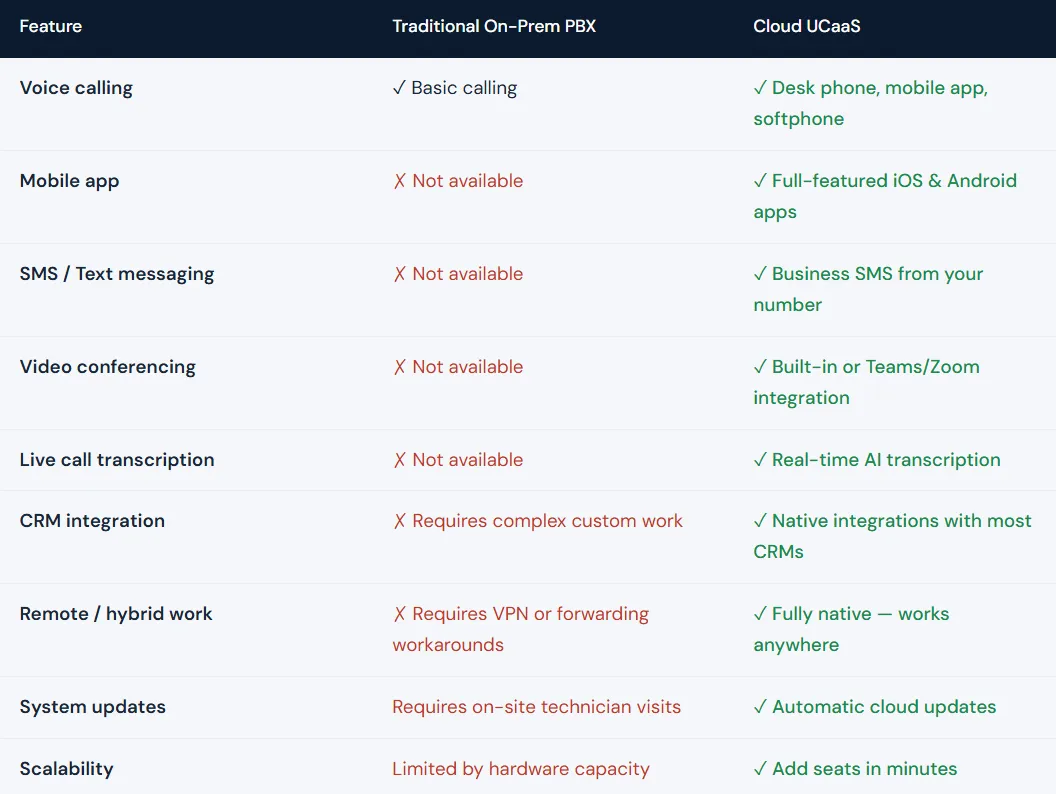
Task: Click the checkmark beside Basic calling
Action: coord(398,88)
